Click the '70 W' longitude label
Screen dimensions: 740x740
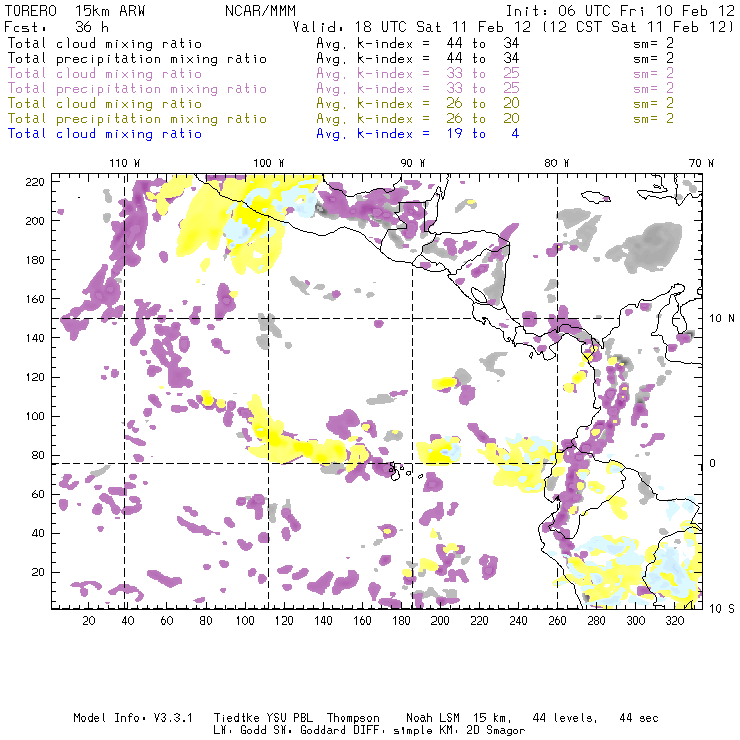701,163
